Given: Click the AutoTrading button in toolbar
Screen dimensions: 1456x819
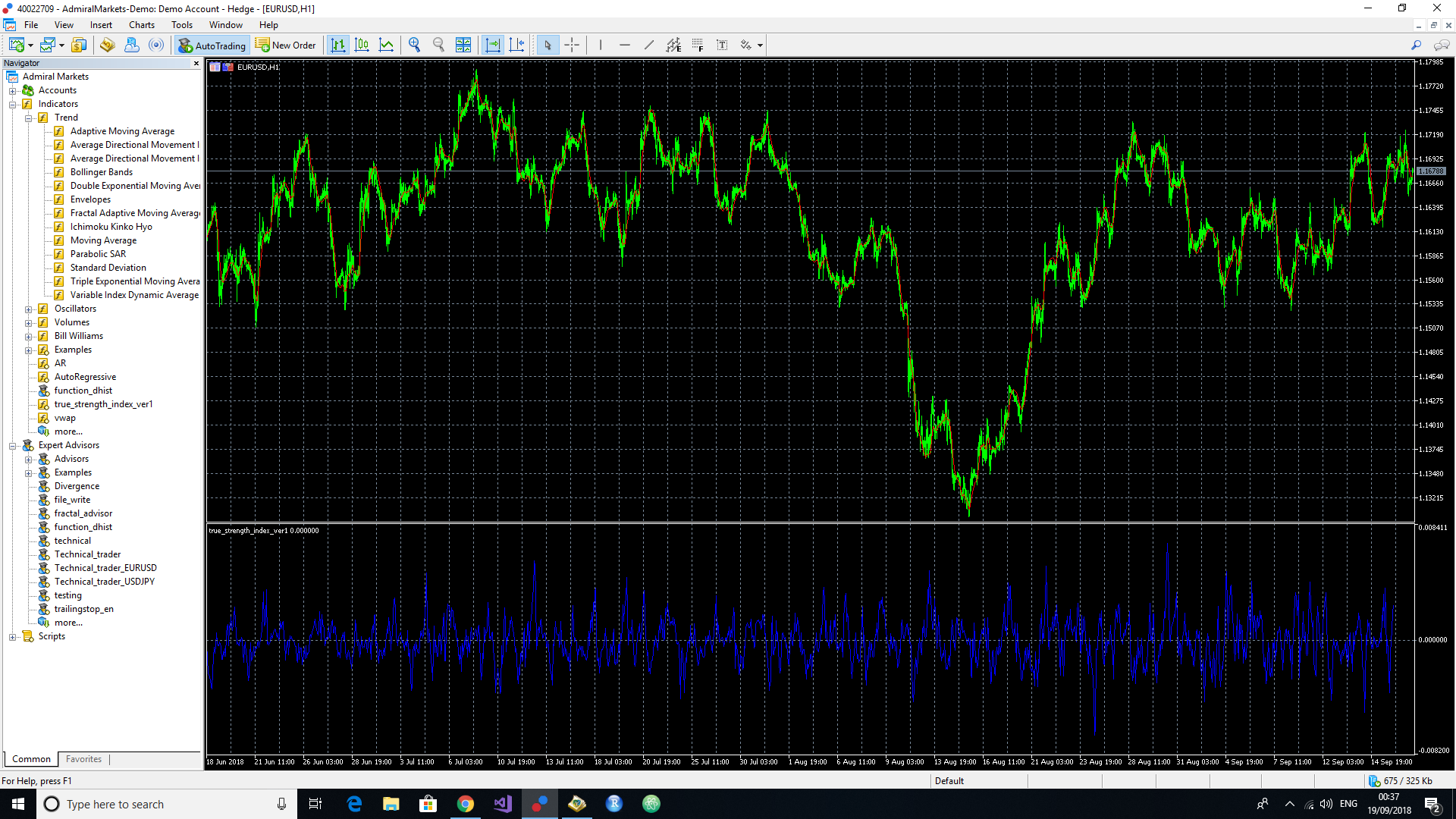Looking at the screenshot, I should click(x=212, y=44).
